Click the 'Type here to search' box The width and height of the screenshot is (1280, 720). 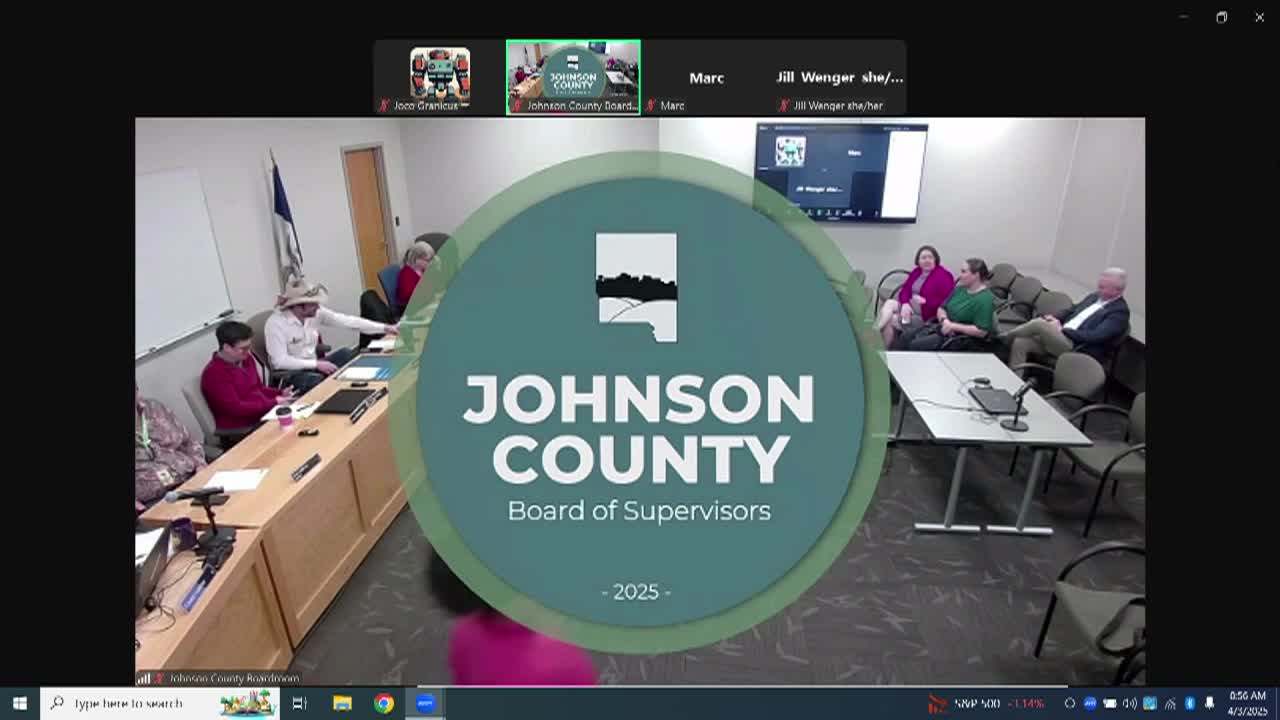coord(160,703)
